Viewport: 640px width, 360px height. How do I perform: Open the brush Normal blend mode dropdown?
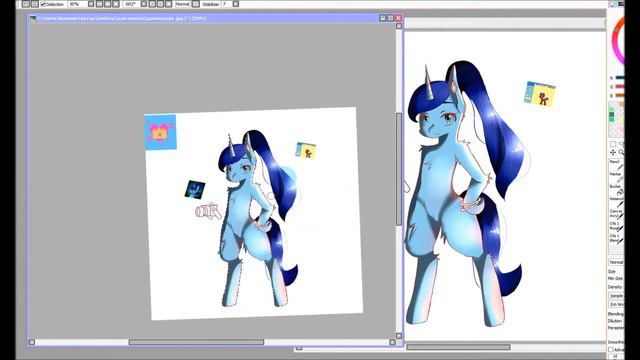click(616, 262)
